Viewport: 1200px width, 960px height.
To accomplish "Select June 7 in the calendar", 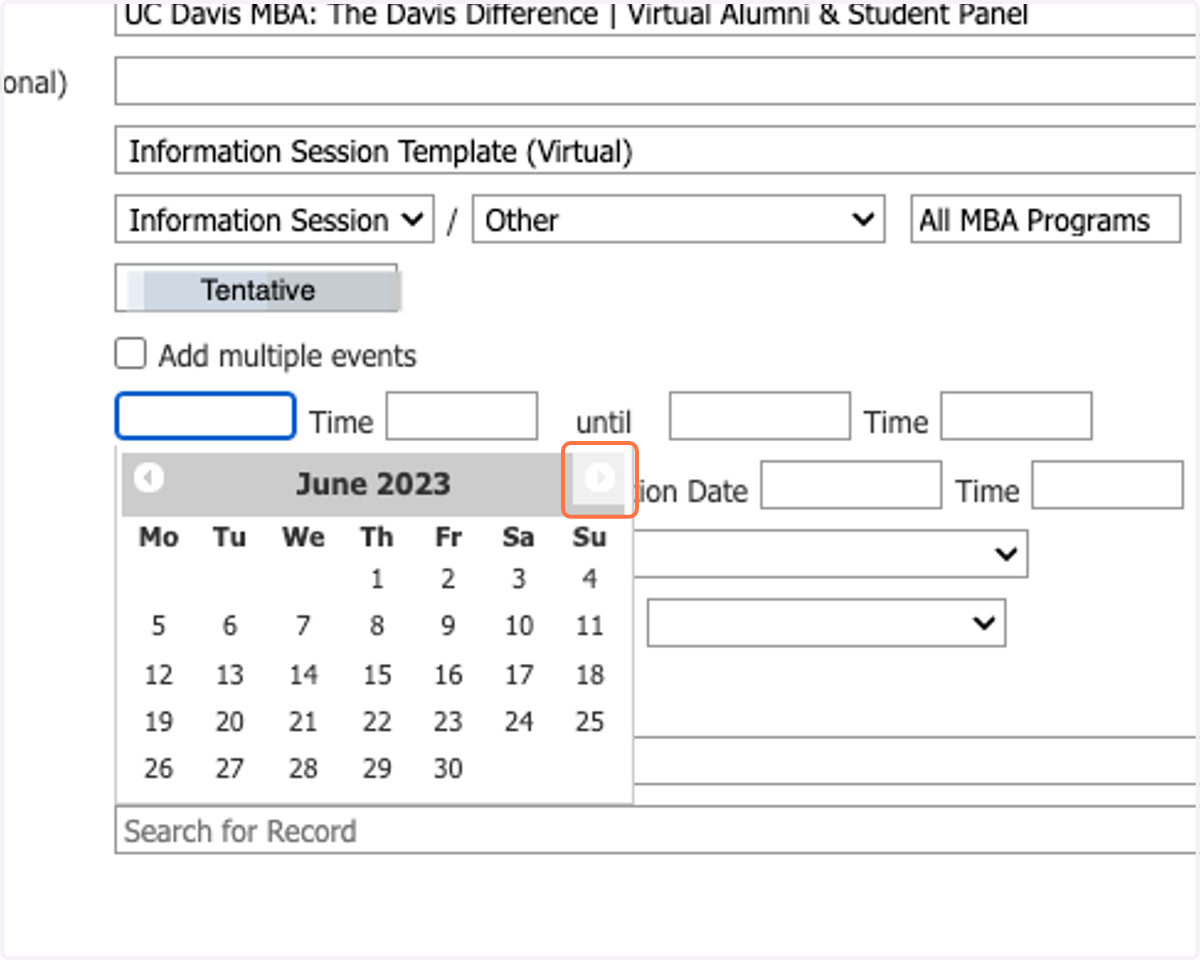I will coord(303,626).
